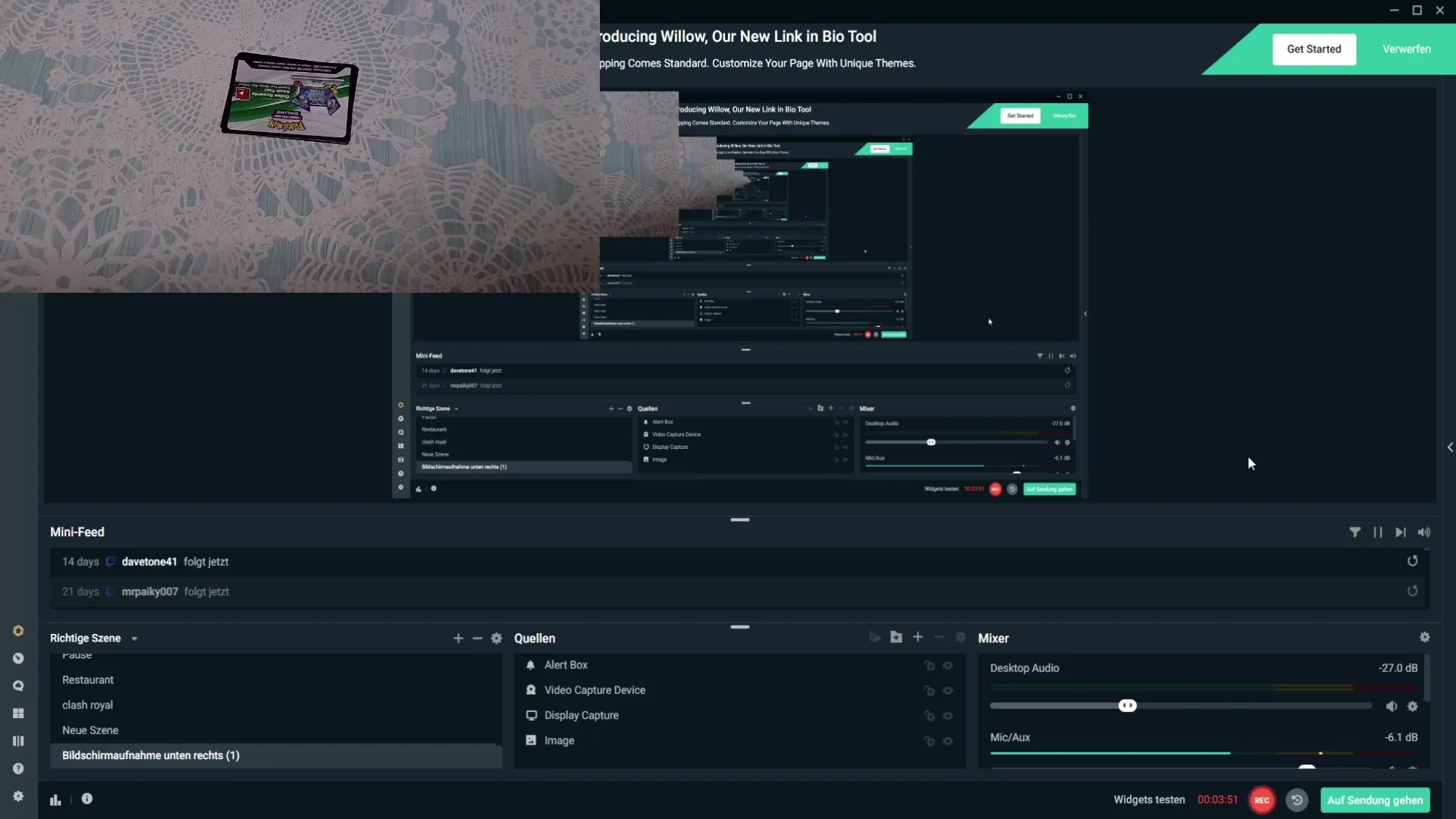This screenshot has width=1456, height=819.
Task: Collapse the right side panel chevron
Action: tap(1450, 447)
